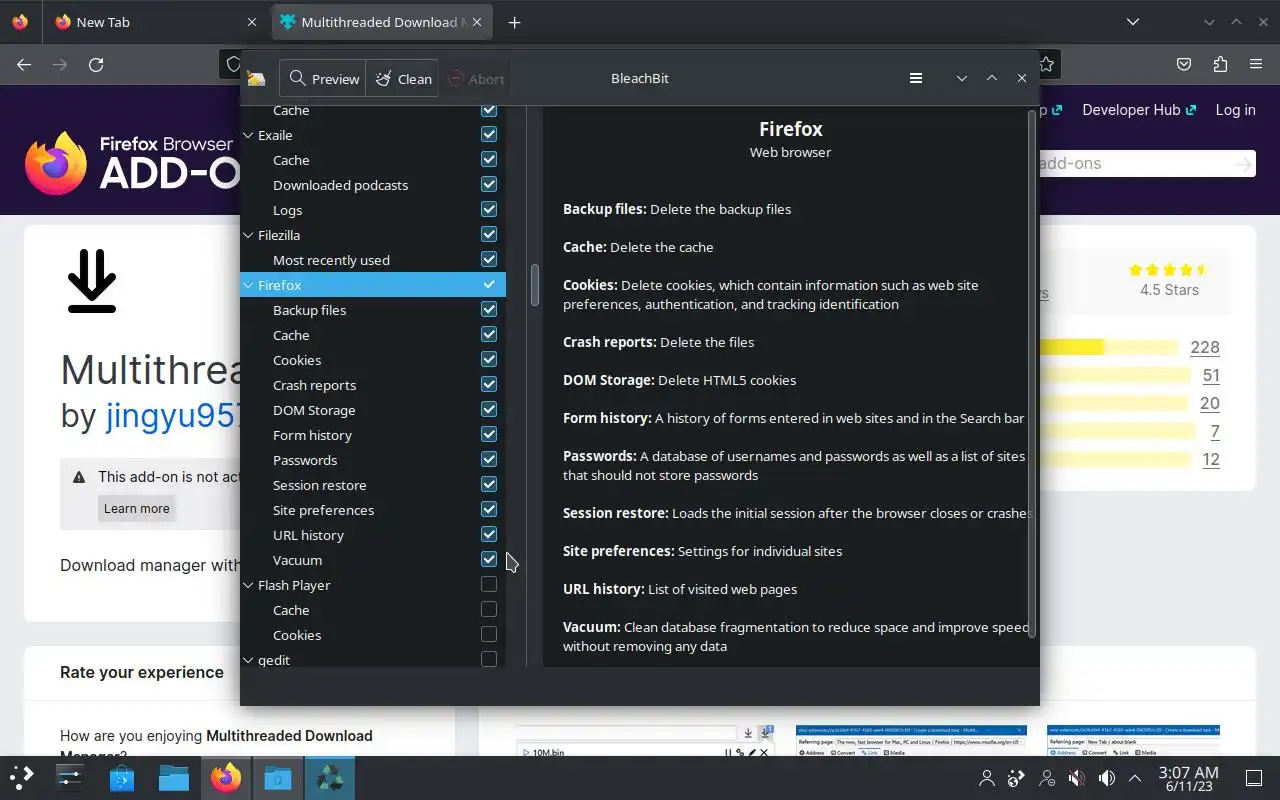Click the Learn more button
1280x800 pixels.
[137, 508]
